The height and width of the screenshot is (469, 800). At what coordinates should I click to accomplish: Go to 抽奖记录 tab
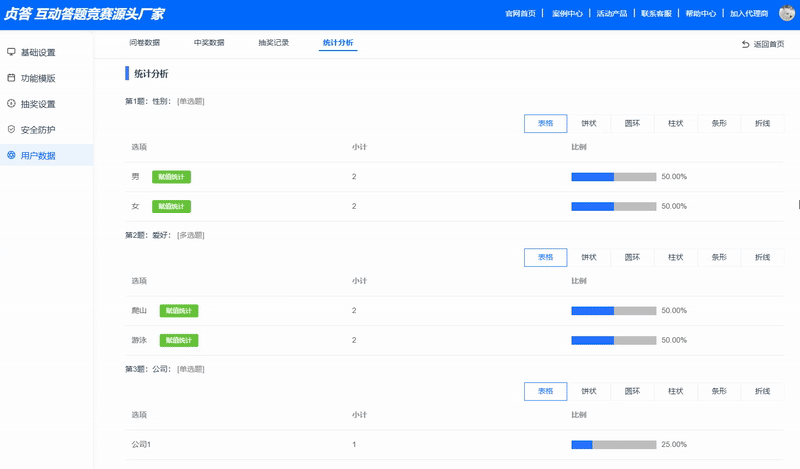pyautogui.click(x=273, y=43)
